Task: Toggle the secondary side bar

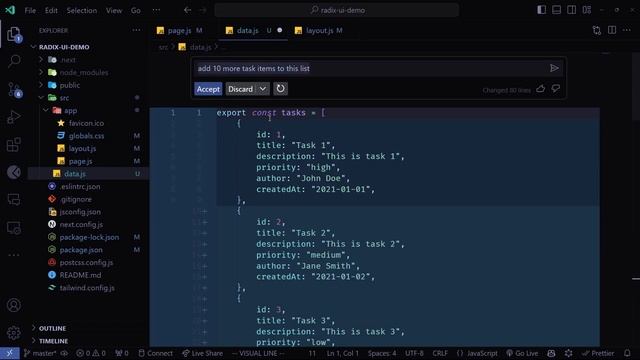Action: [571, 10]
